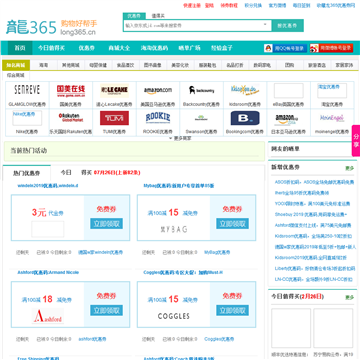
Task: Click the 每日签到 link at top
Action: tap(301, 6)
